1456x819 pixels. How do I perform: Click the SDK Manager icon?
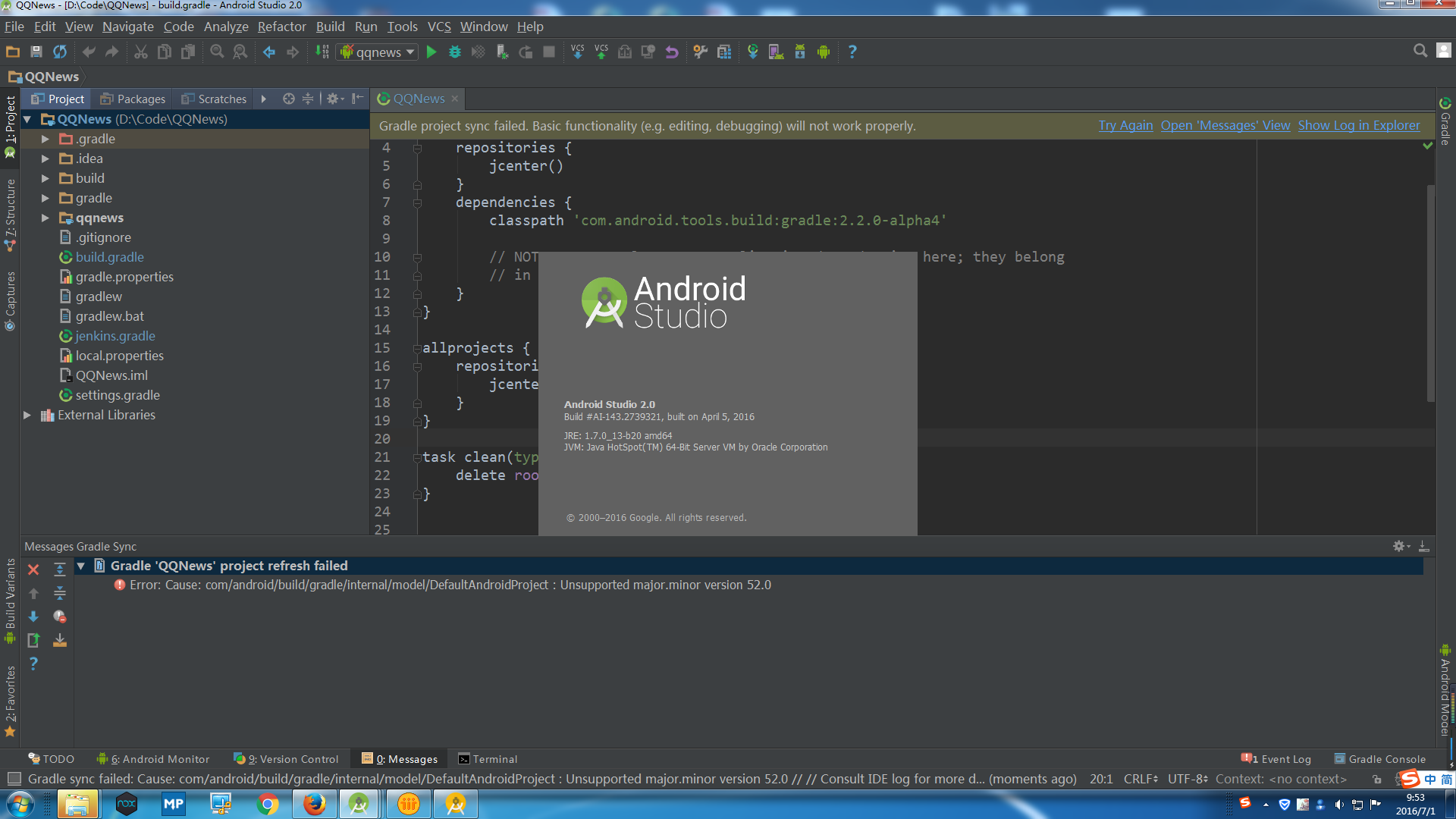(800, 52)
